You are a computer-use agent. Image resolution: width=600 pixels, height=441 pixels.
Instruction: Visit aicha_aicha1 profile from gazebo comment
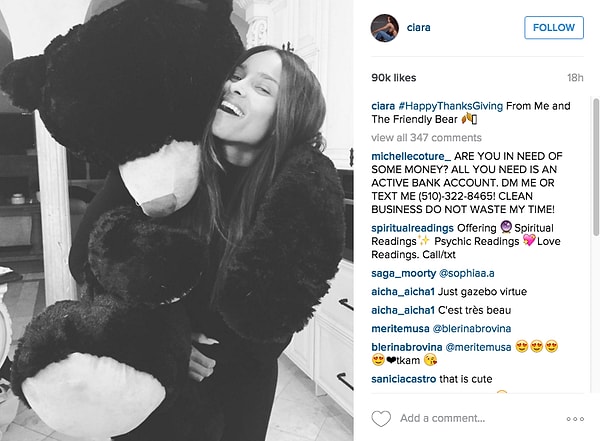403,292
